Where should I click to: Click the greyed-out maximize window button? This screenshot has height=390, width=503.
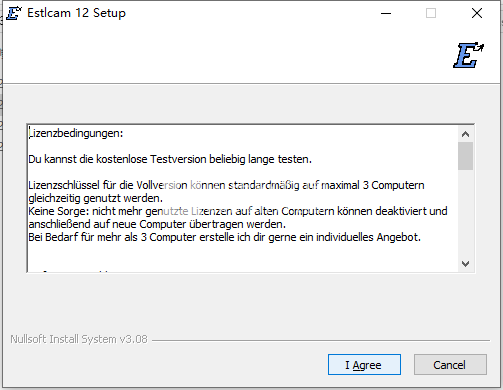tap(431, 13)
